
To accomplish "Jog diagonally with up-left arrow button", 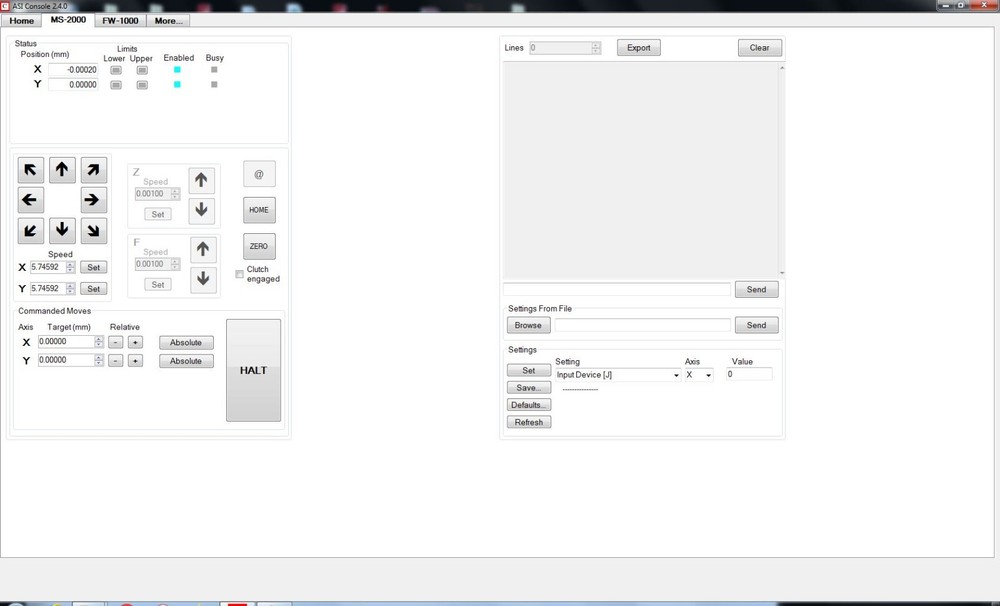I will pyautogui.click(x=31, y=170).
